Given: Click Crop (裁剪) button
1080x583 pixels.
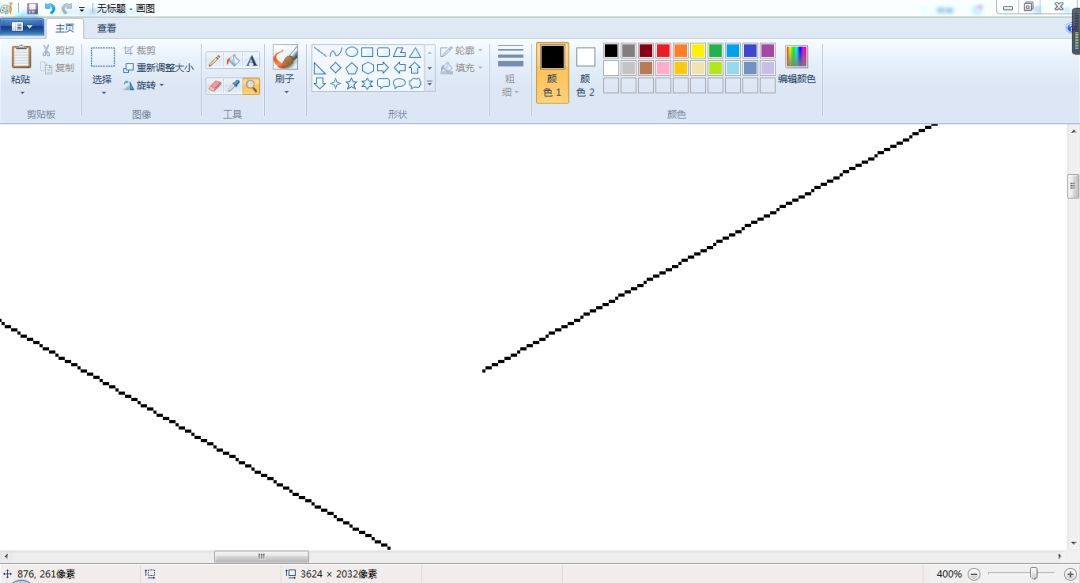Looking at the screenshot, I should (x=139, y=50).
